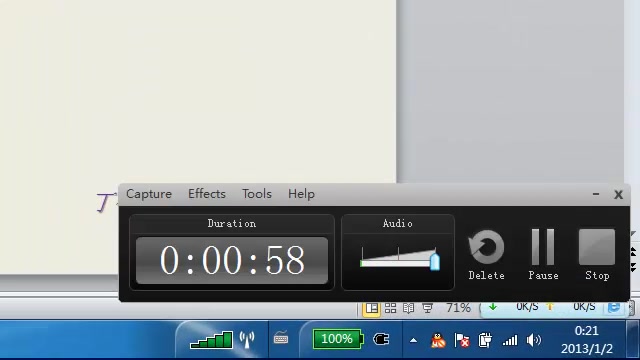Click the 100% battery indicator
640x360 pixels.
click(338, 339)
